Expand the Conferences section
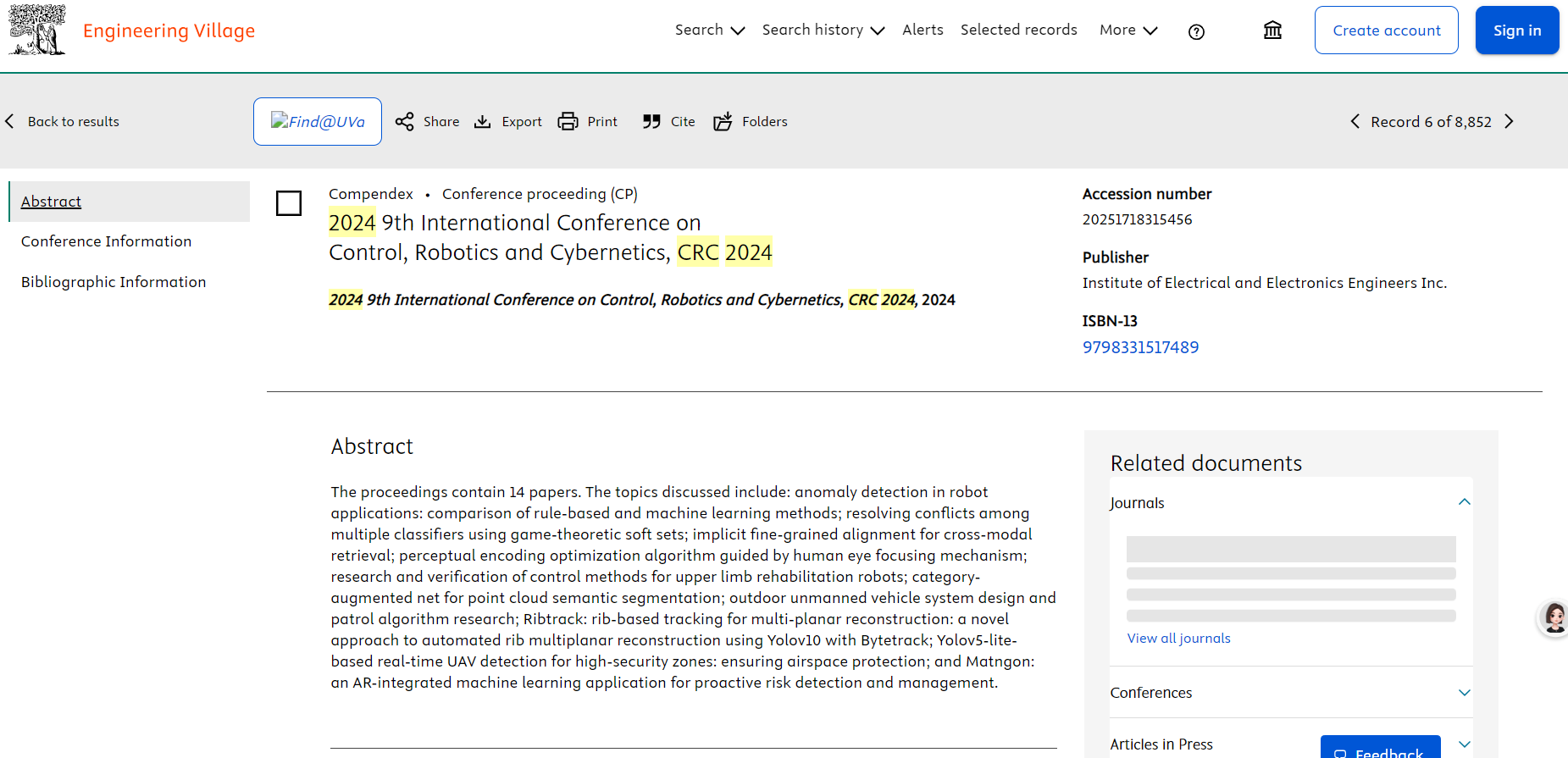This screenshot has width=1568, height=758. coord(1464,693)
